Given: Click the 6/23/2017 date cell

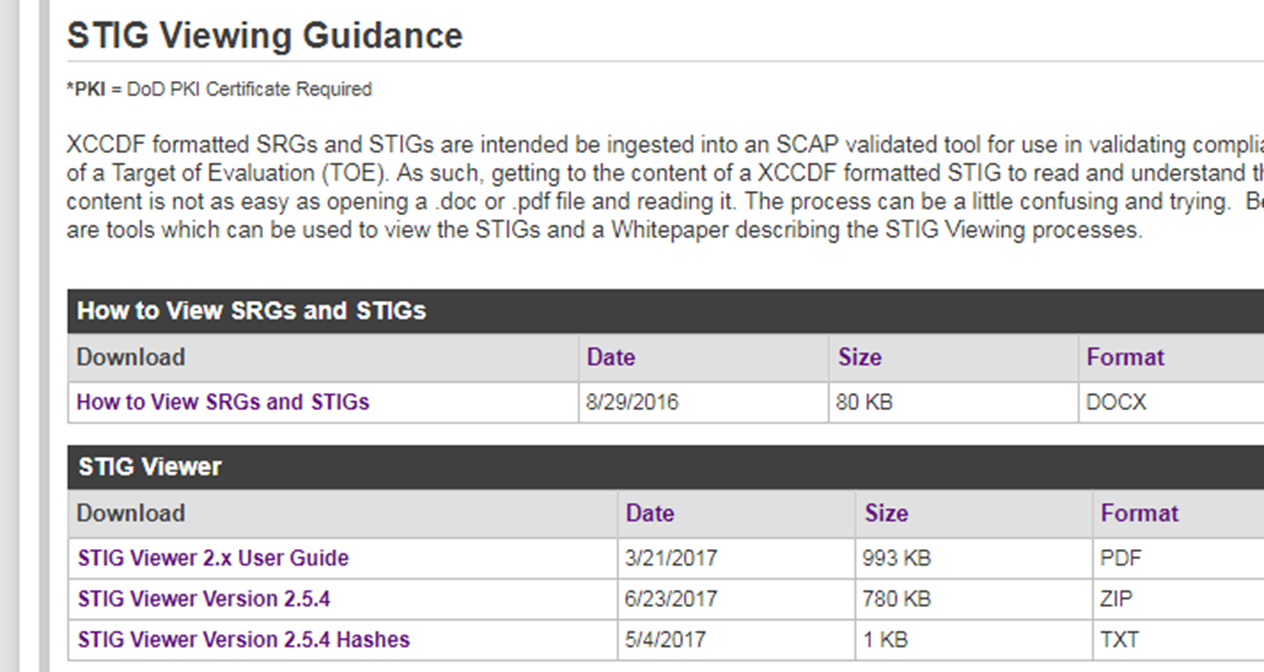Looking at the screenshot, I should tap(671, 599).
